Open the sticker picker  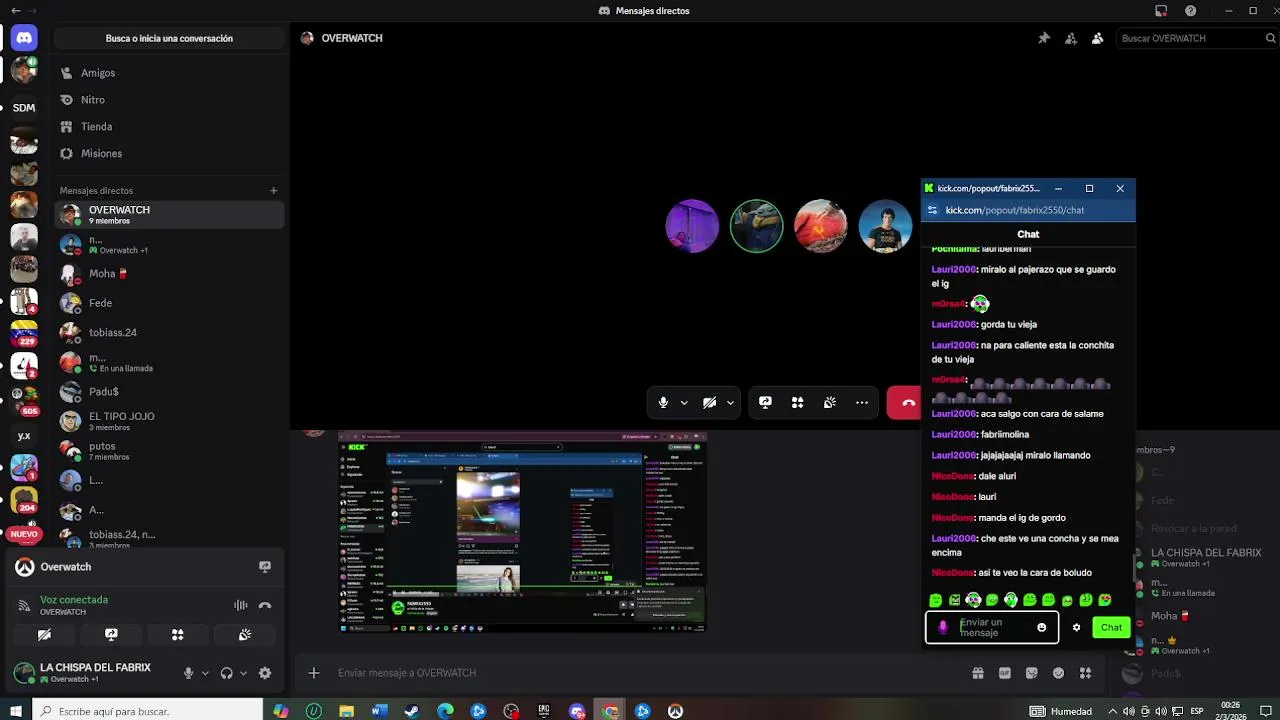click(1032, 673)
